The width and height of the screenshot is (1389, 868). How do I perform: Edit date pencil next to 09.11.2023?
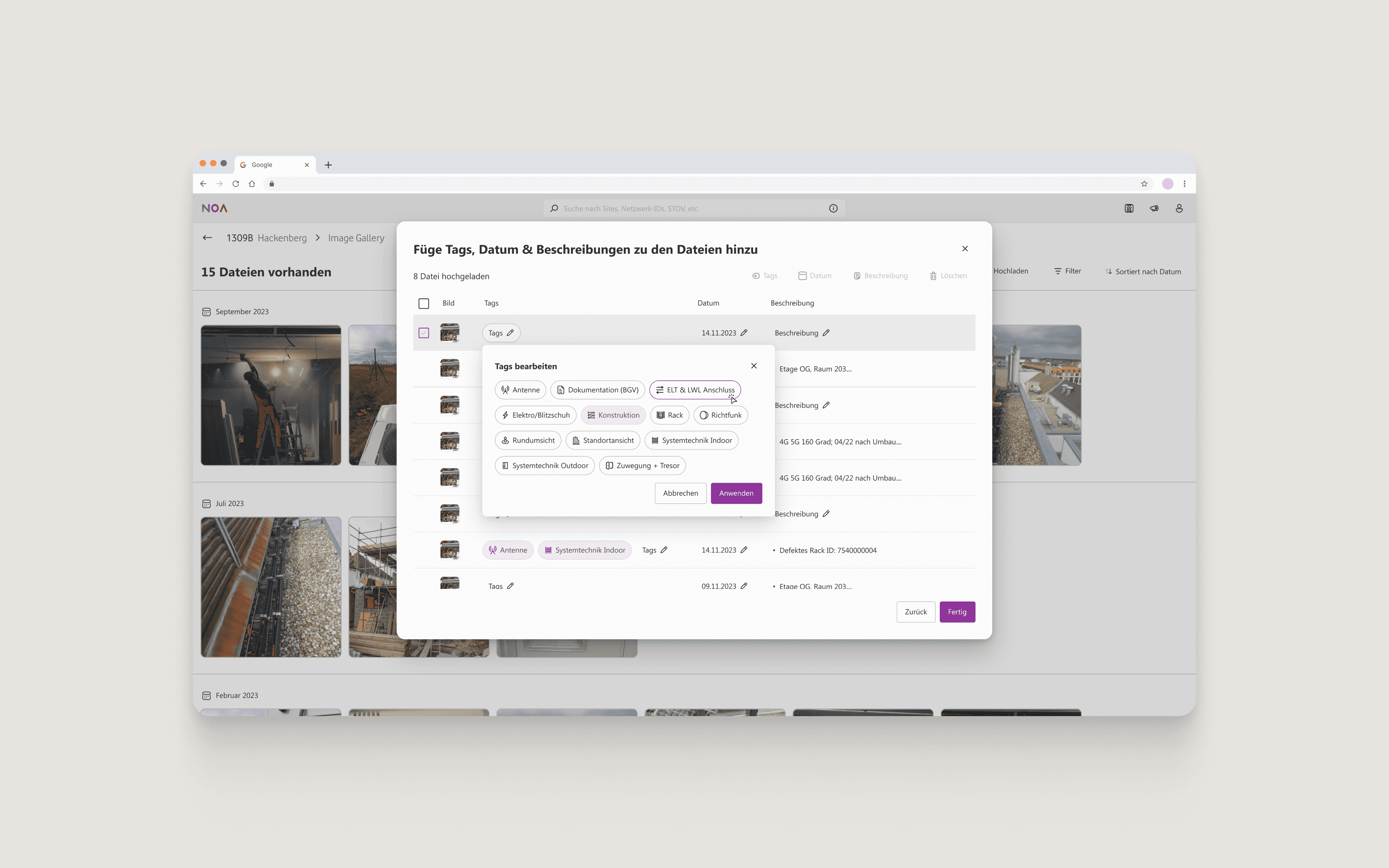[744, 586]
